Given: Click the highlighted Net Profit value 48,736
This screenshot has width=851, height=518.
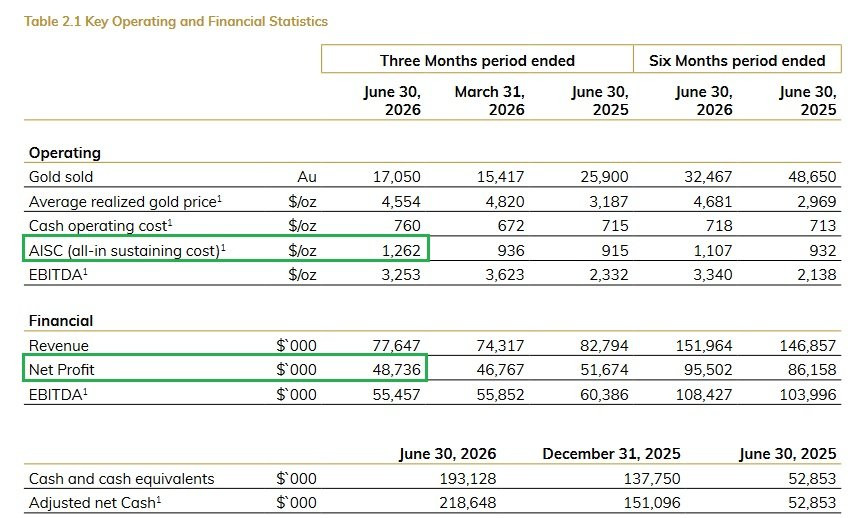Looking at the screenshot, I should [396, 370].
